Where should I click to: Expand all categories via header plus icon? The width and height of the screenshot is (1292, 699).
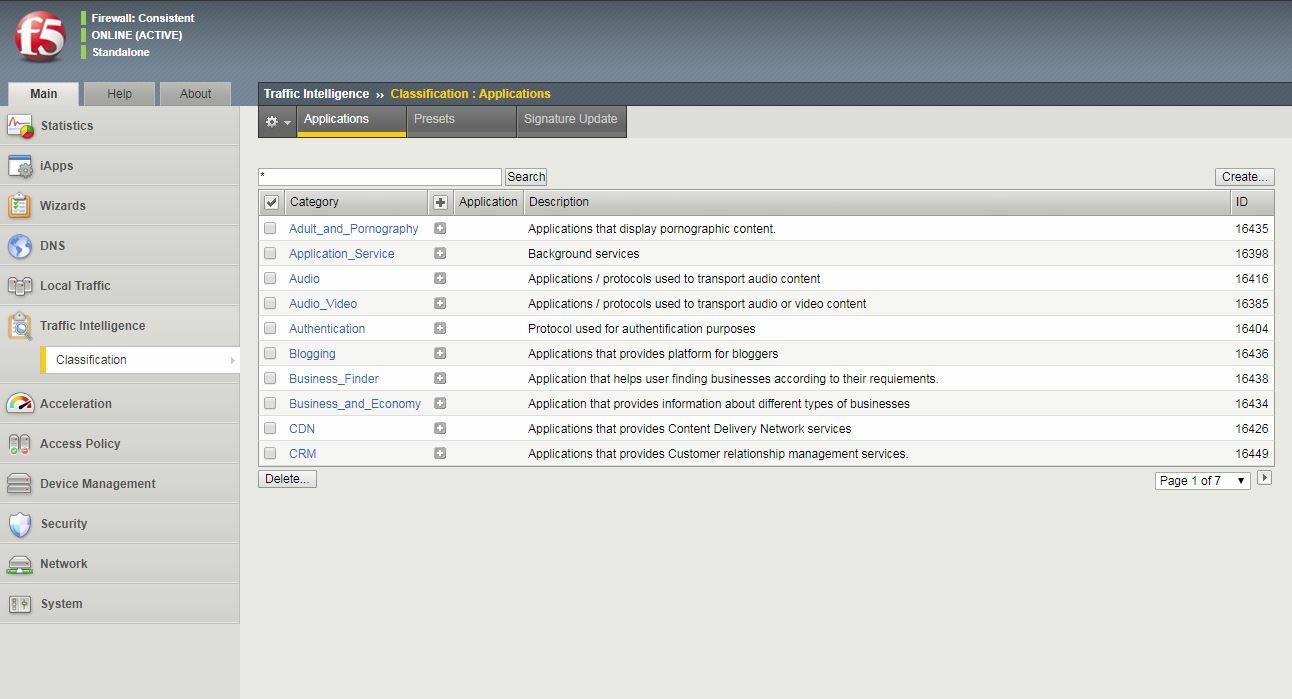pyautogui.click(x=440, y=202)
